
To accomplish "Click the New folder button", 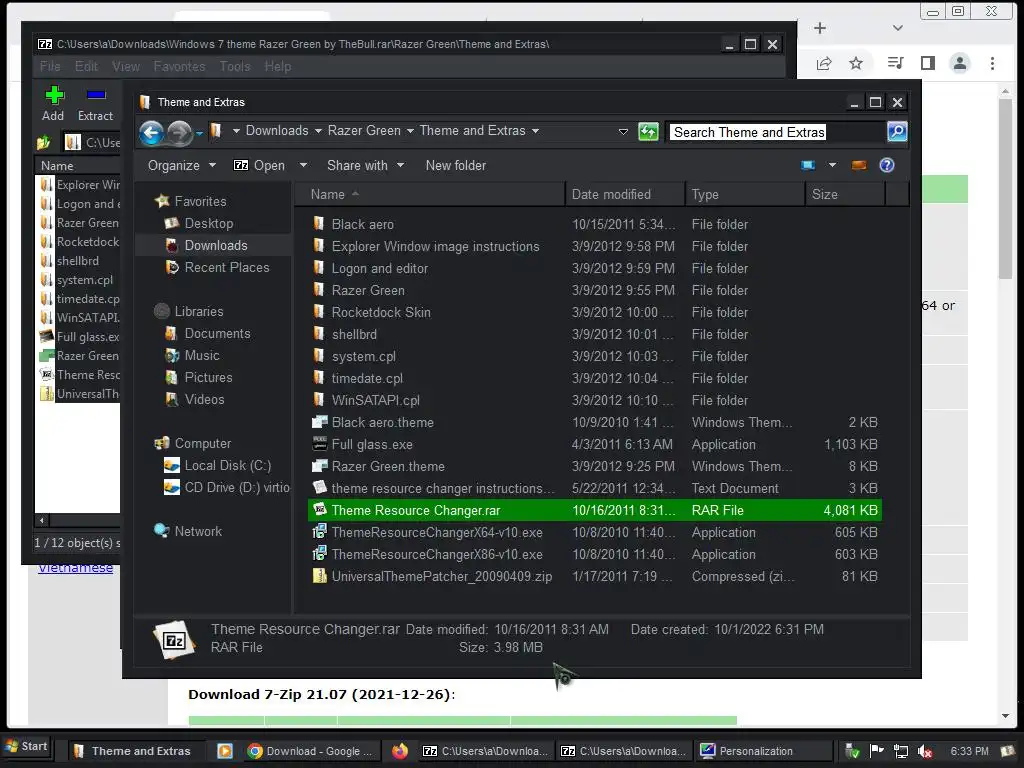I will [456, 165].
